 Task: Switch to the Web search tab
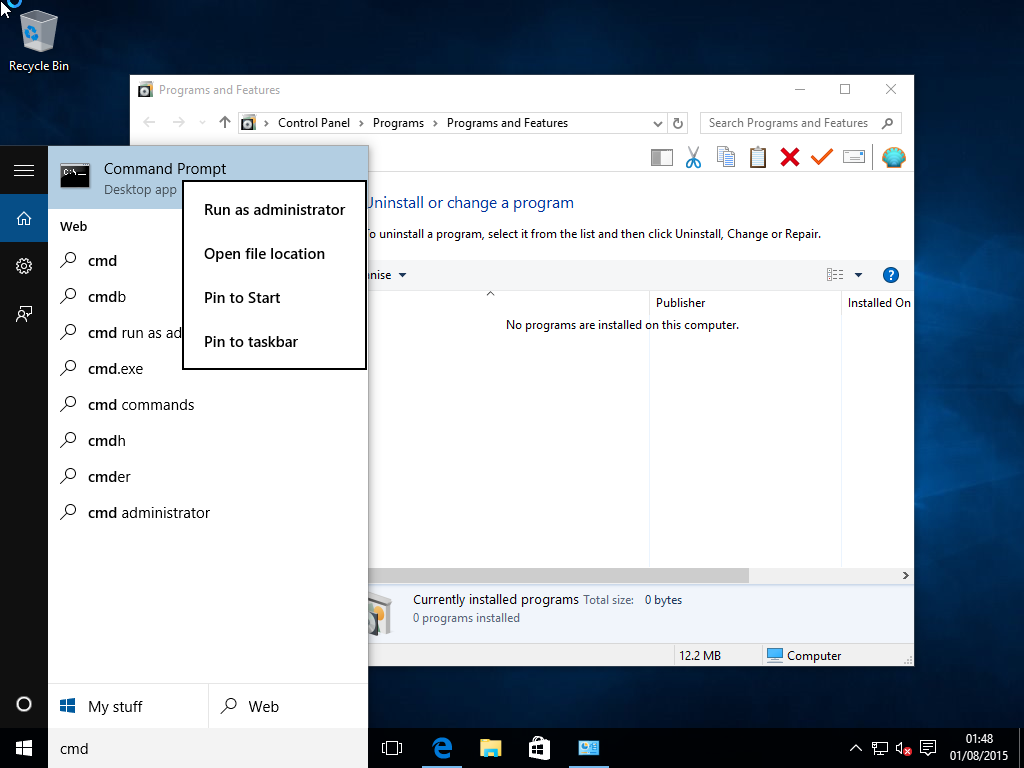coord(288,706)
